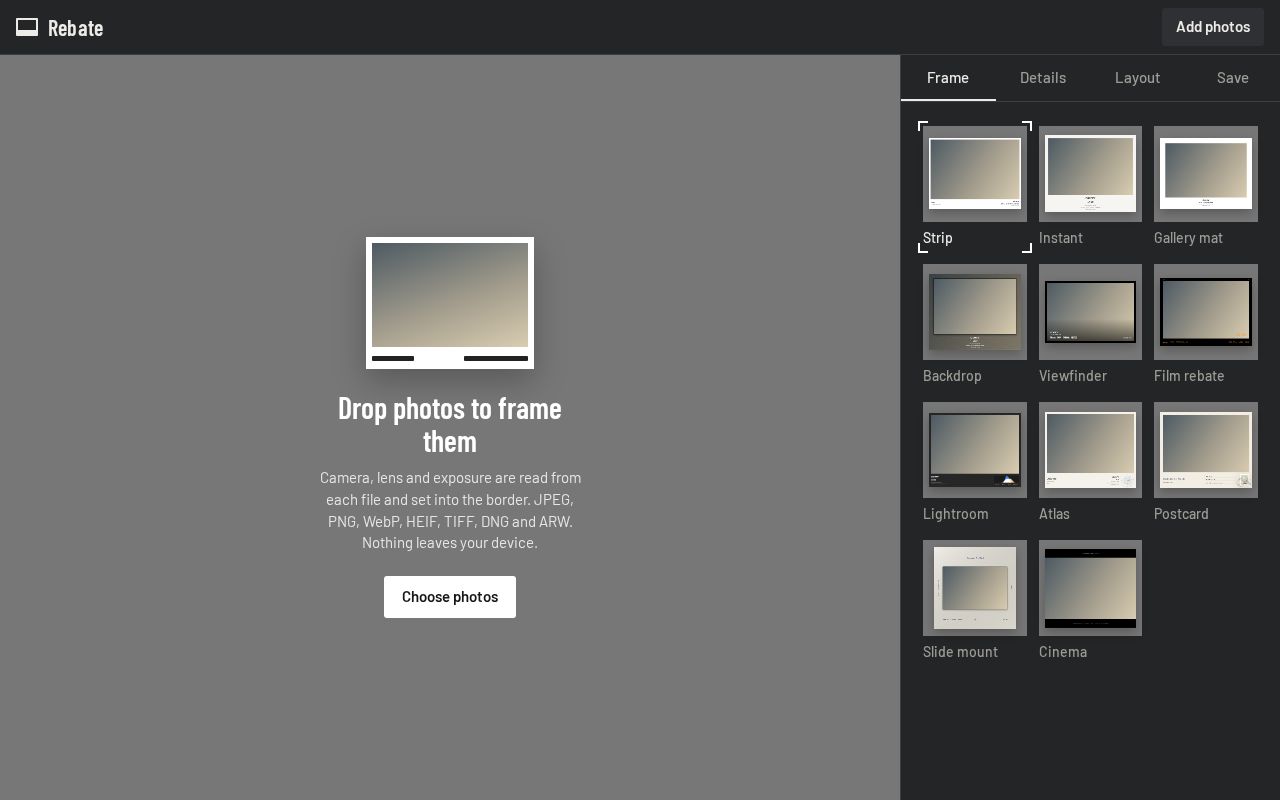This screenshot has height=800, width=1280.
Task: Click the Choose photos button
Action: pos(450,597)
